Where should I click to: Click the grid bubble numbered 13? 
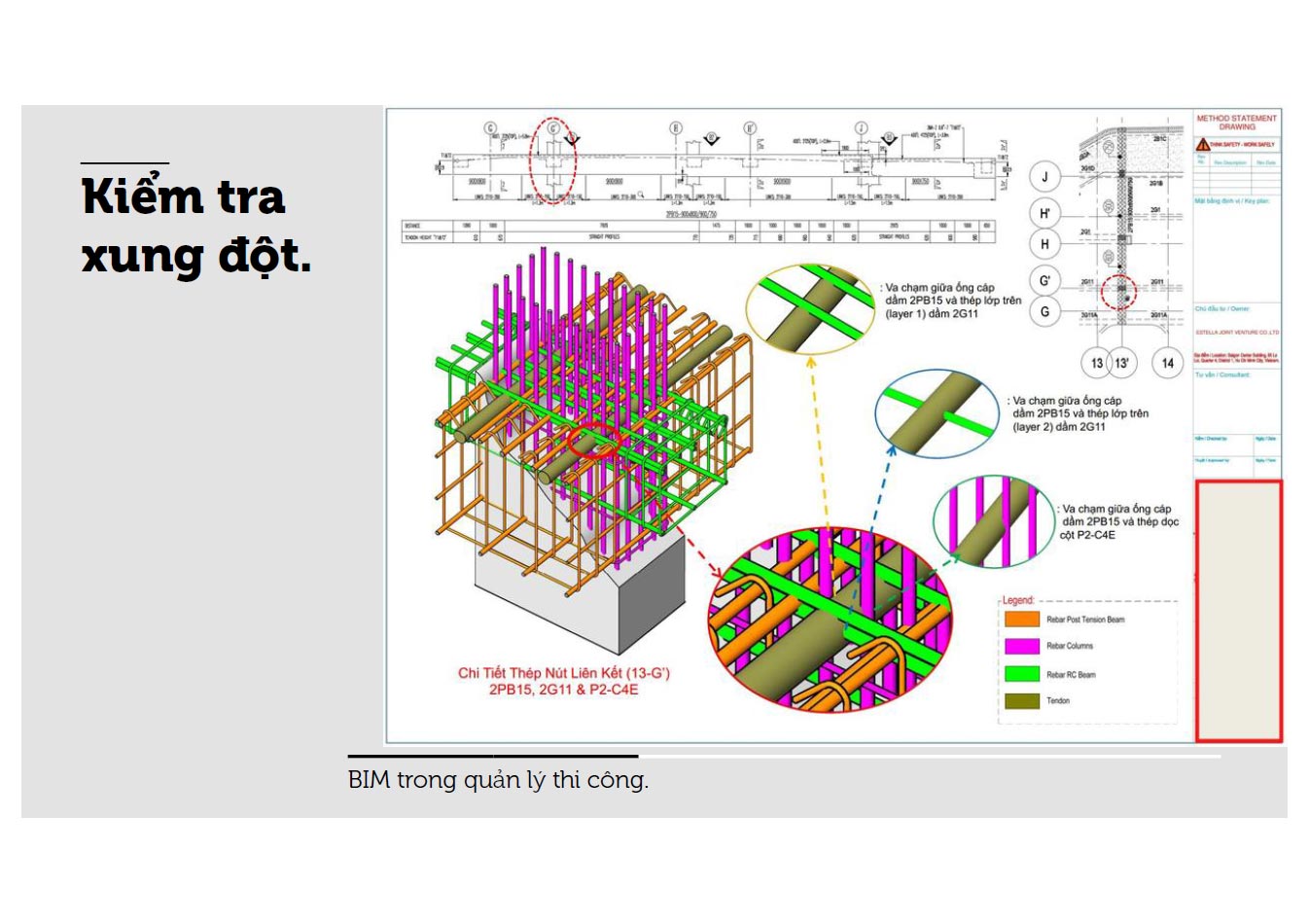click(1096, 363)
